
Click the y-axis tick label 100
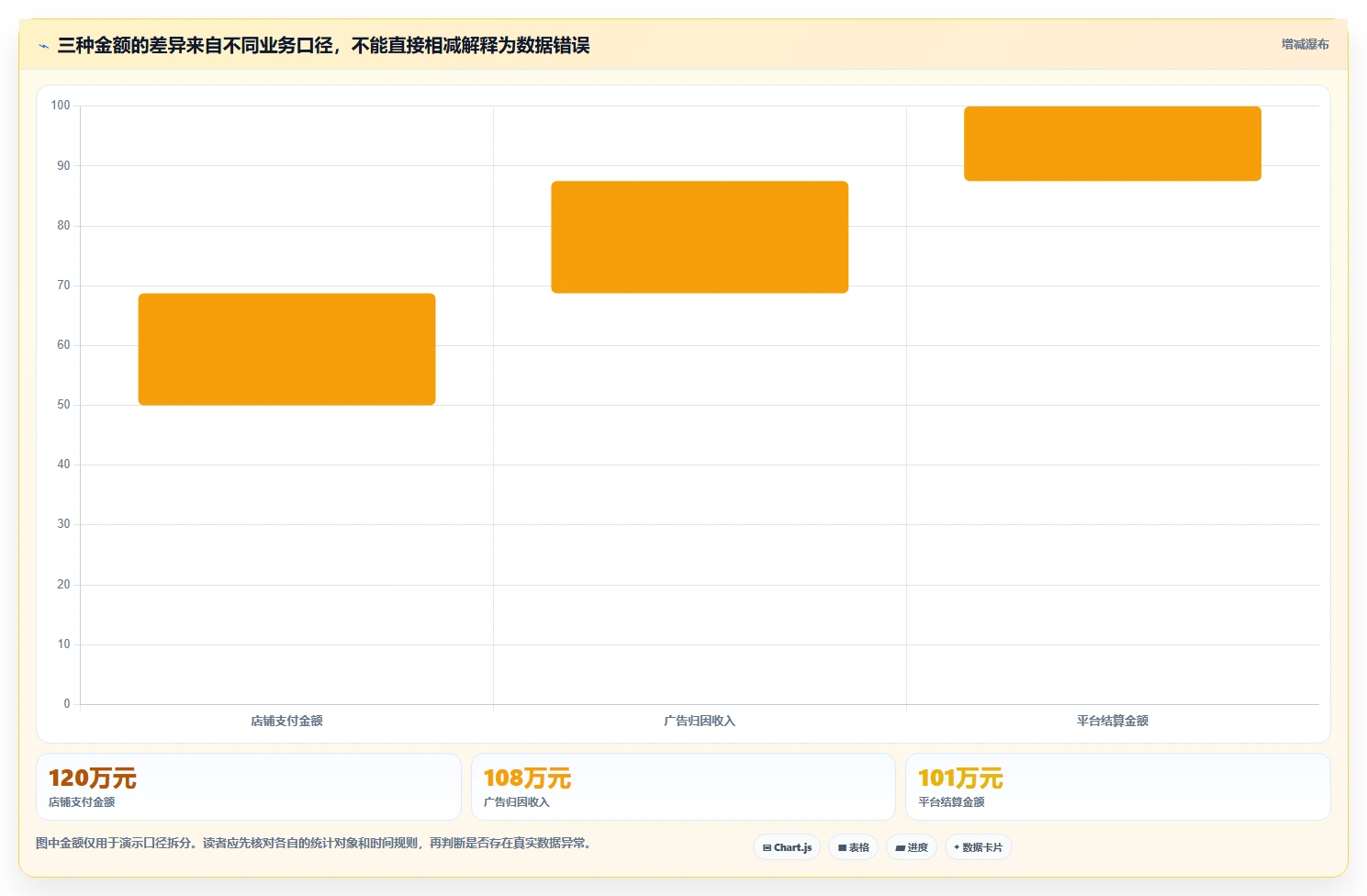61,106
